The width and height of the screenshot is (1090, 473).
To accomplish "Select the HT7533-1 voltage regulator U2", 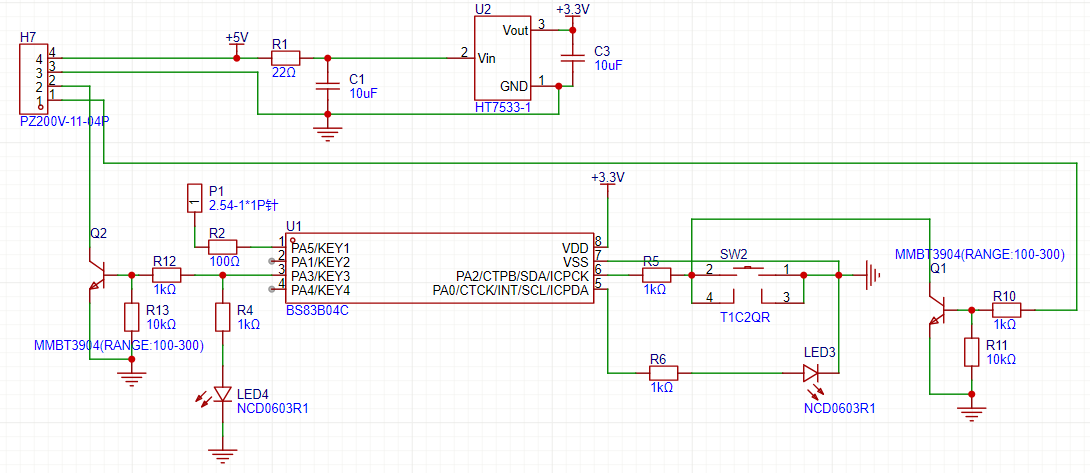I will [x=501, y=58].
